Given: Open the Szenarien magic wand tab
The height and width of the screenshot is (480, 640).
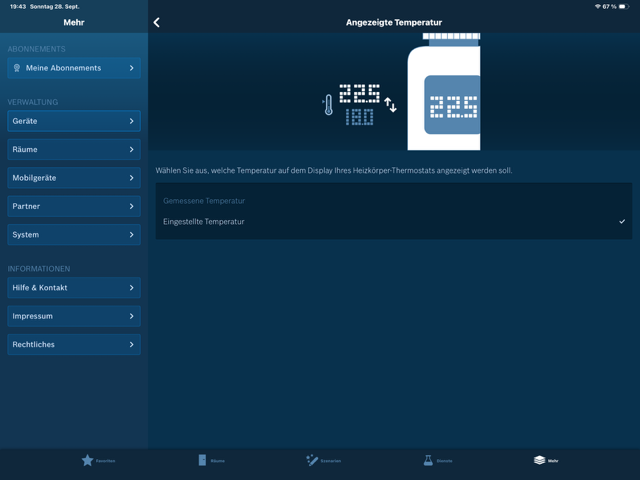Looking at the screenshot, I should click(312, 460).
